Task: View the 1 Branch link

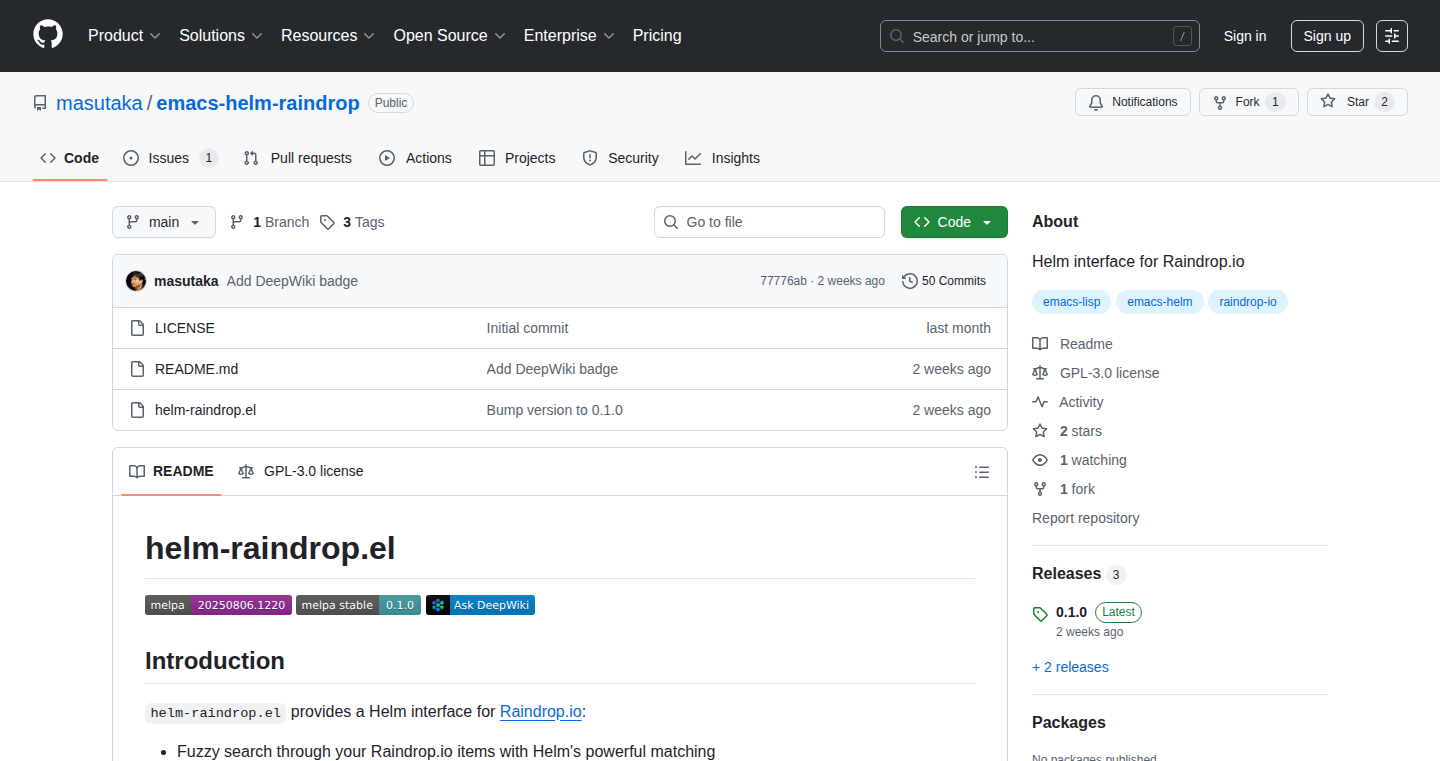Action: coord(269,222)
